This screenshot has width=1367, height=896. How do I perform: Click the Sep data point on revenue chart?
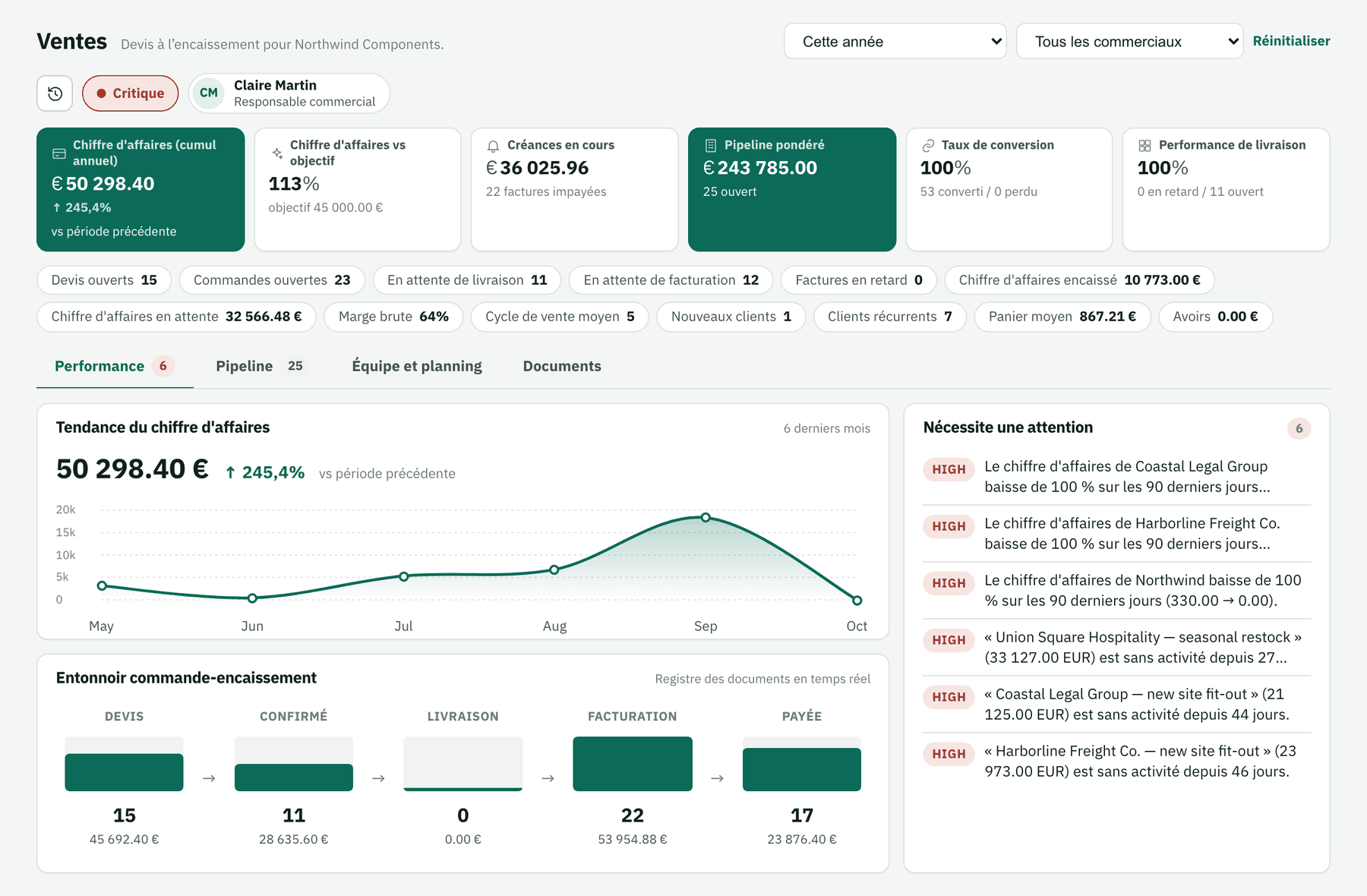click(x=706, y=517)
